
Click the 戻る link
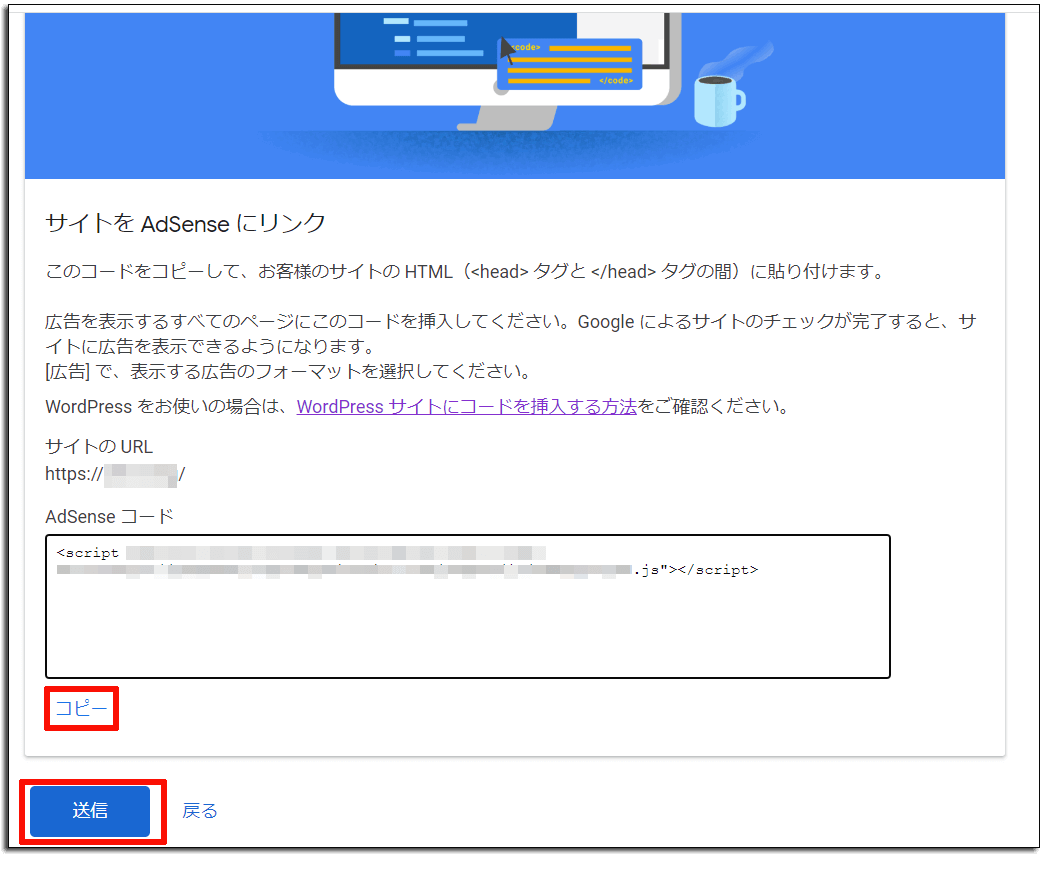200,811
